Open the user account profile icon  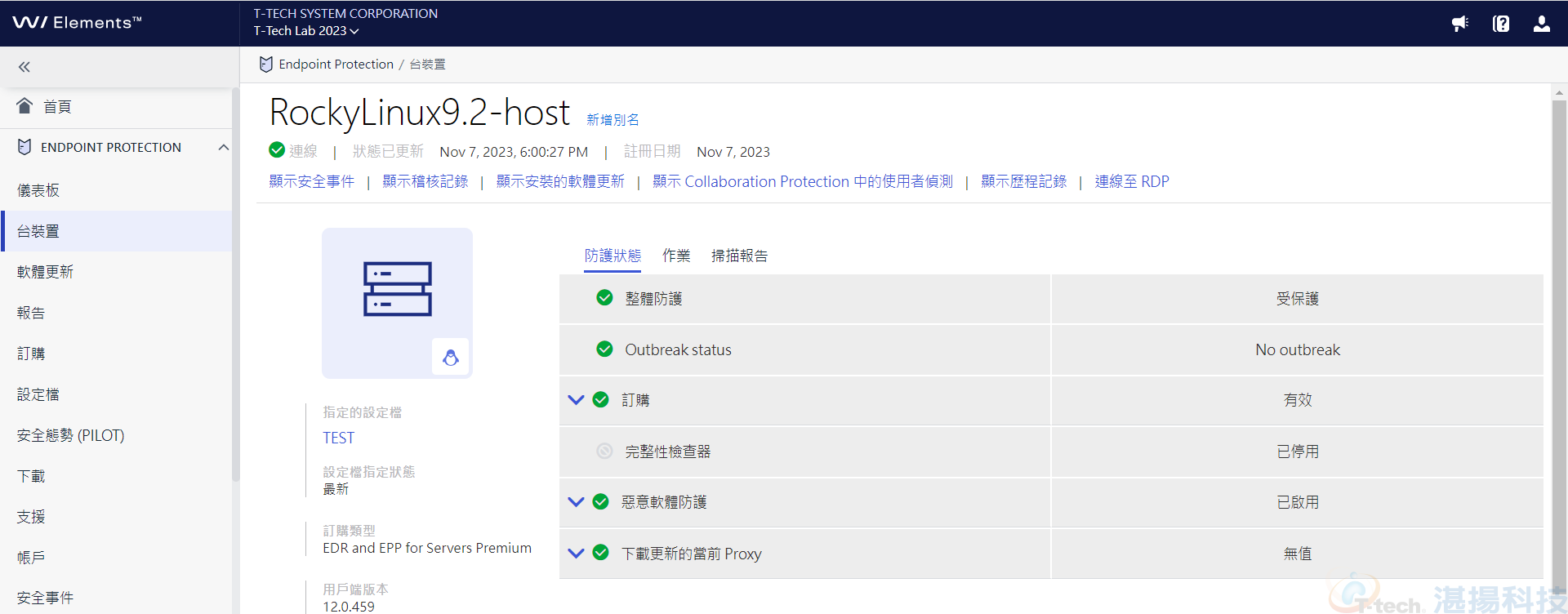click(1541, 24)
